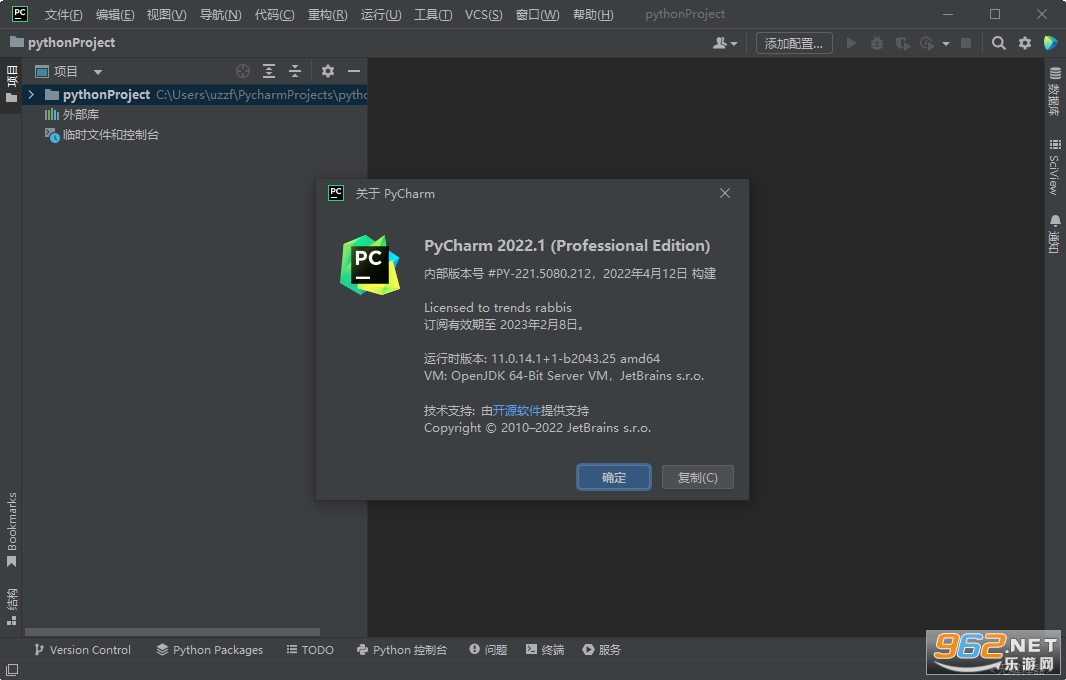Open the 重构(R) menu
Viewport: 1066px width, 680px height.
coord(328,14)
